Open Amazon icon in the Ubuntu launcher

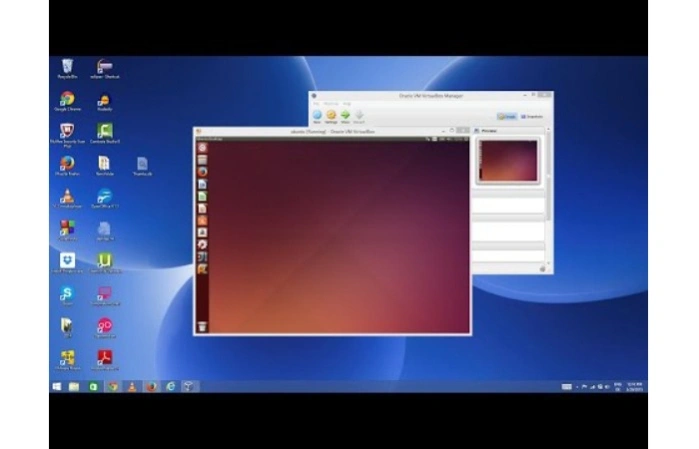(202, 232)
